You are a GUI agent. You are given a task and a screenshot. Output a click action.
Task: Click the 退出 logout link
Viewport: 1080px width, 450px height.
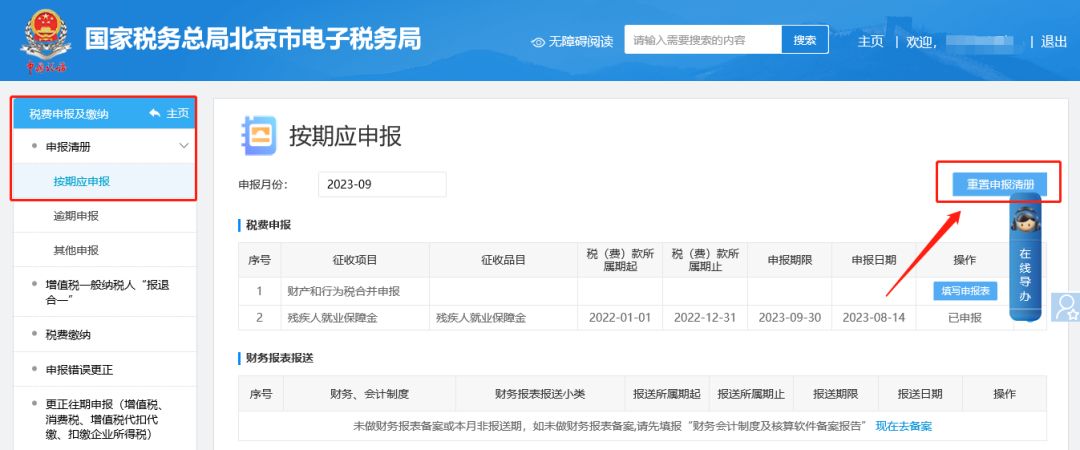click(1054, 41)
